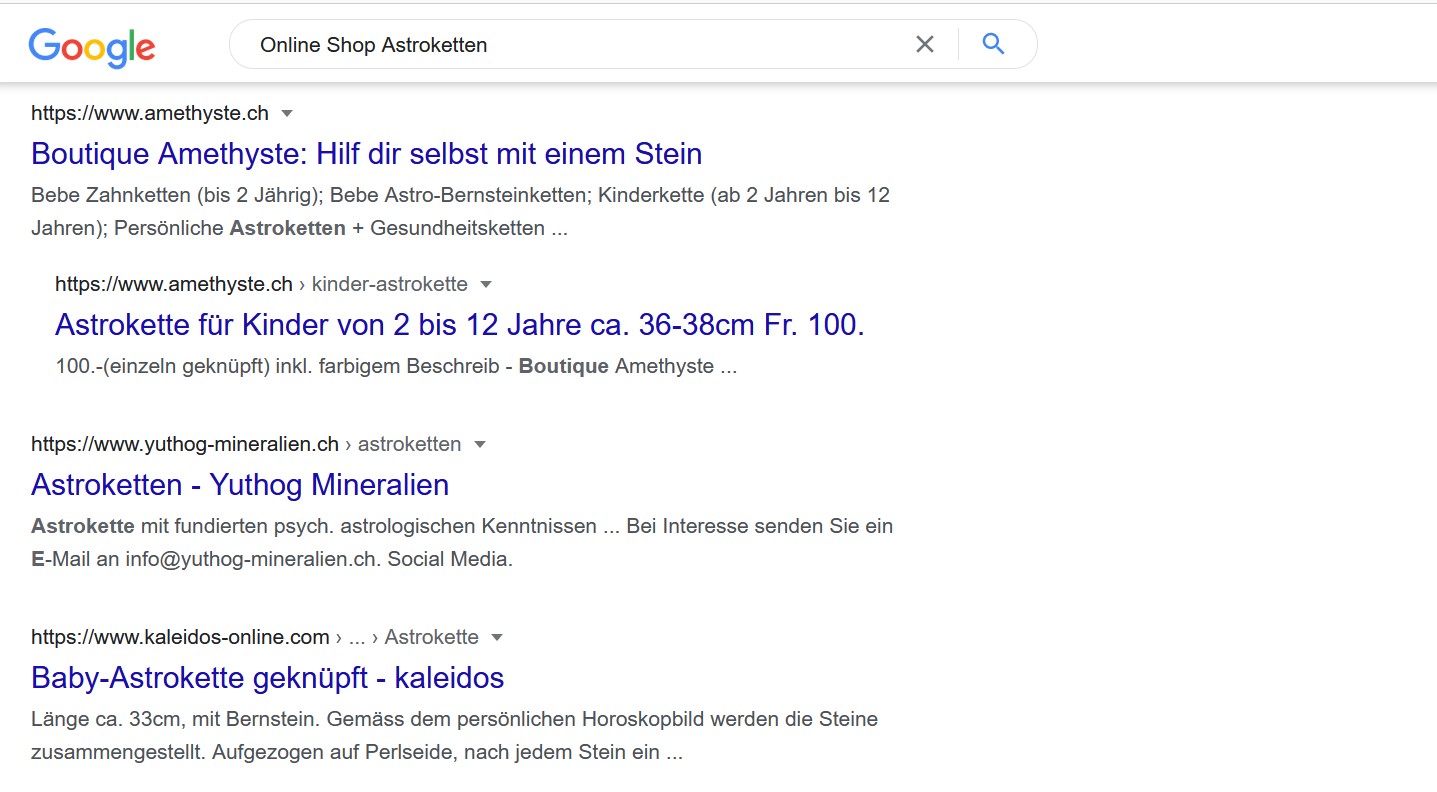Click the snippet starting "Bebe Zahnketten (bis 2 Jährig)"
1437x792 pixels.
[460, 211]
